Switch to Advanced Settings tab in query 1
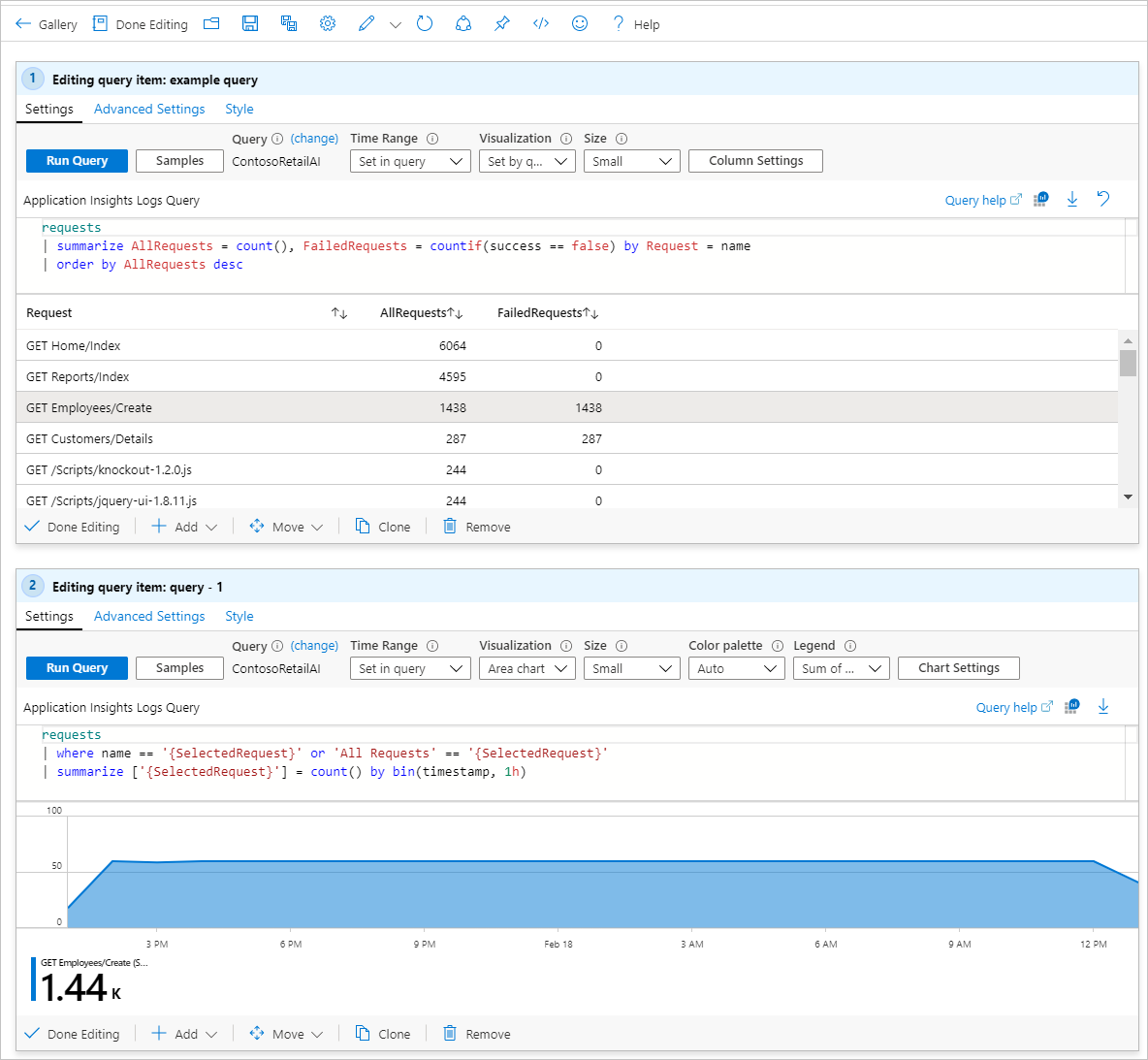1148x1060 pixels. [149, 110]
